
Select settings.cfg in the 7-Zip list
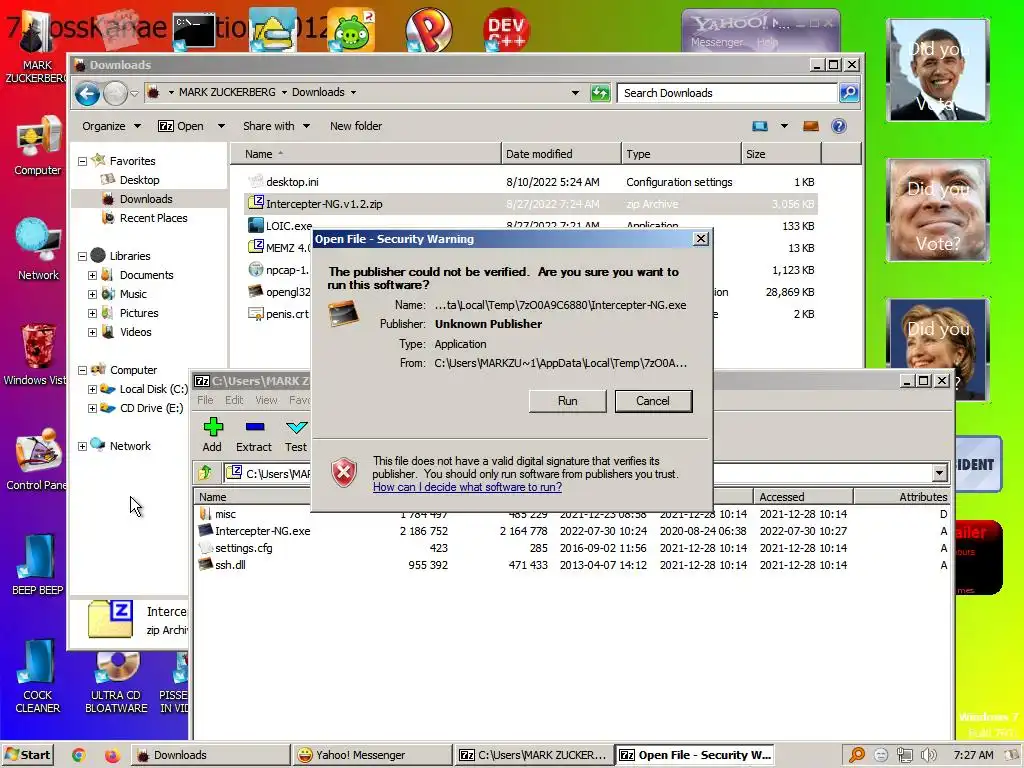pyautogui.click(x=244, y=548)
